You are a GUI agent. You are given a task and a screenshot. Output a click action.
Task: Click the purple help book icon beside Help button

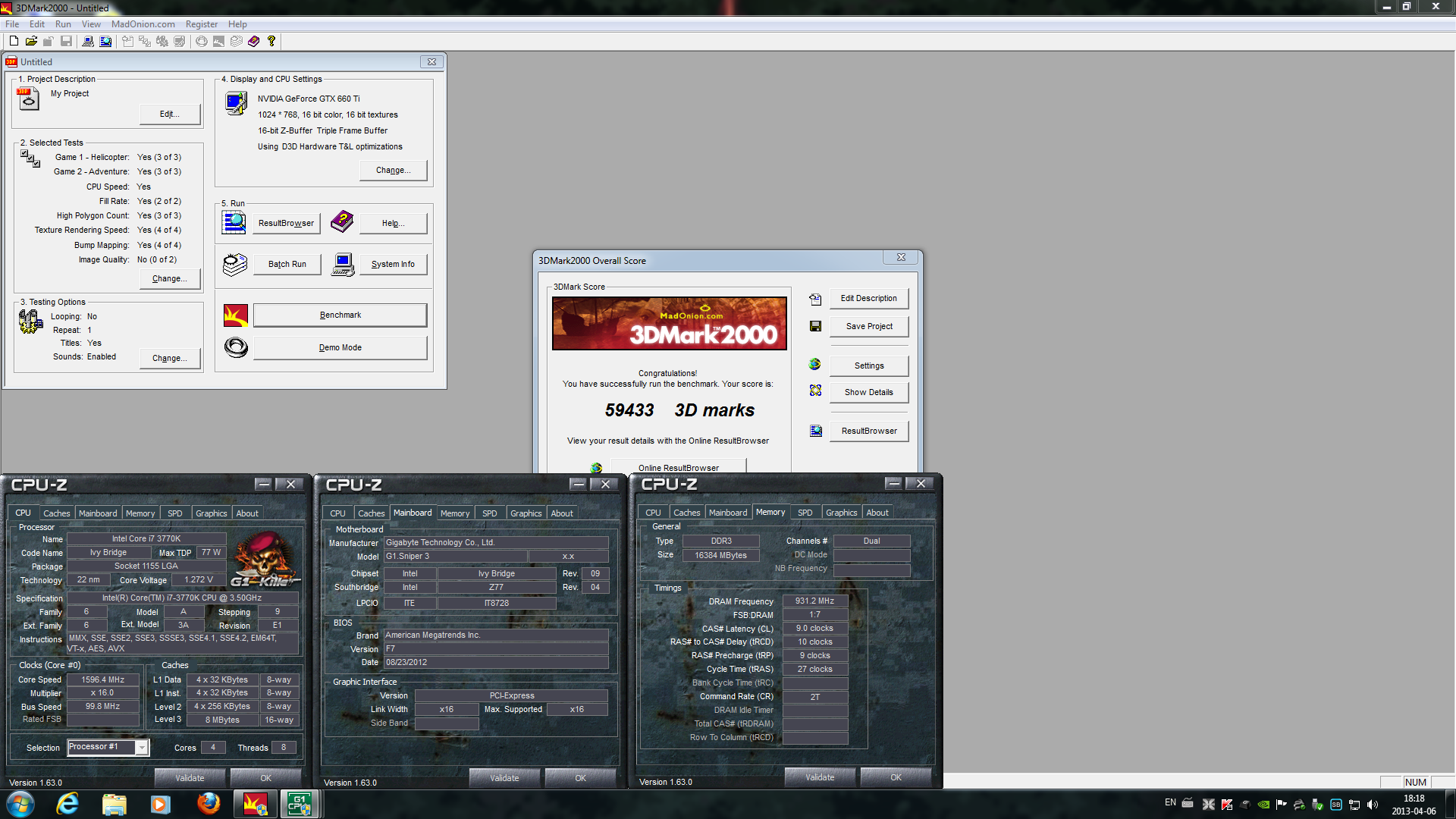tap(342, 222)
